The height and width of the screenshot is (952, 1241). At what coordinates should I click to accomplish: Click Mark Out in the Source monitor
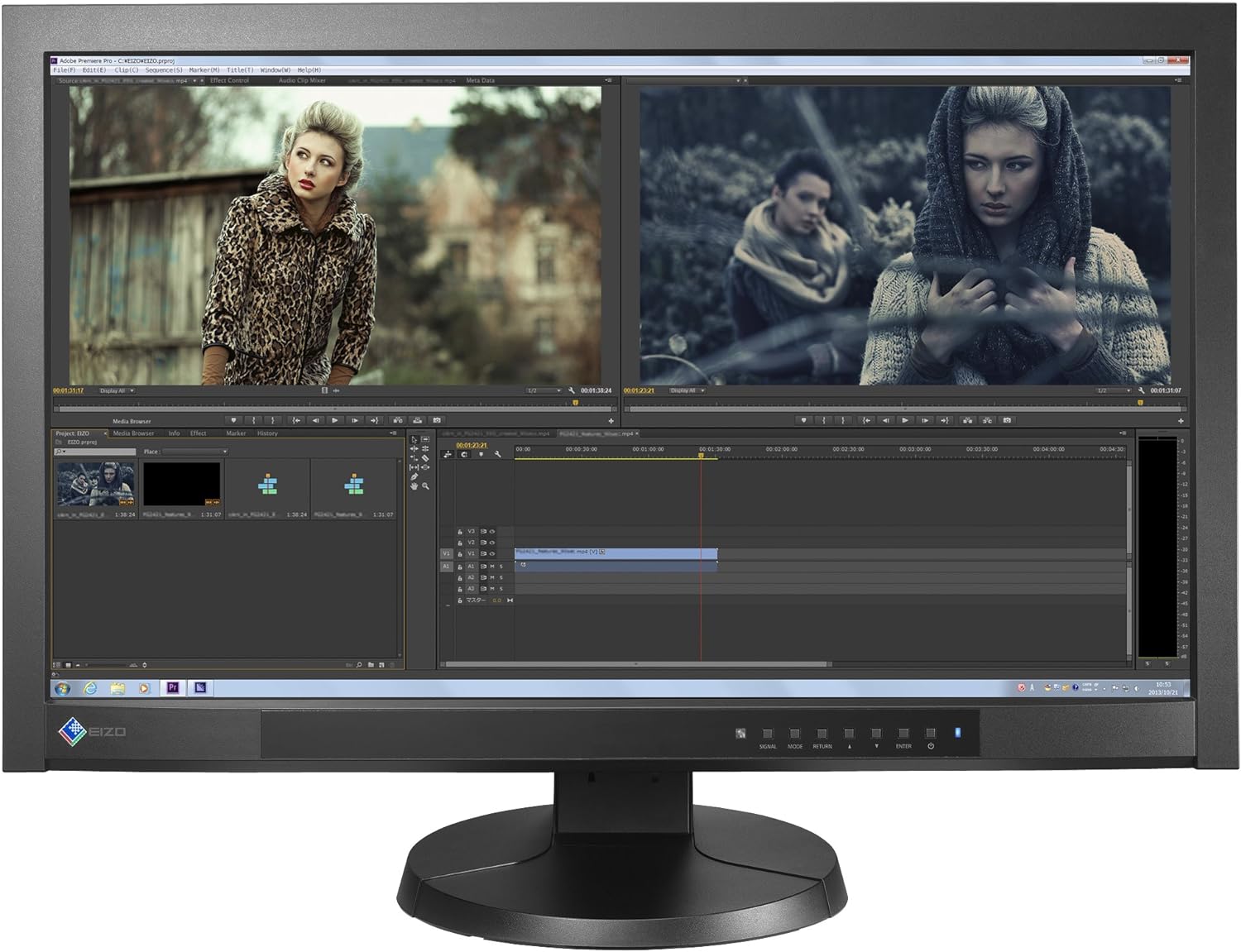tap(273, 420)
